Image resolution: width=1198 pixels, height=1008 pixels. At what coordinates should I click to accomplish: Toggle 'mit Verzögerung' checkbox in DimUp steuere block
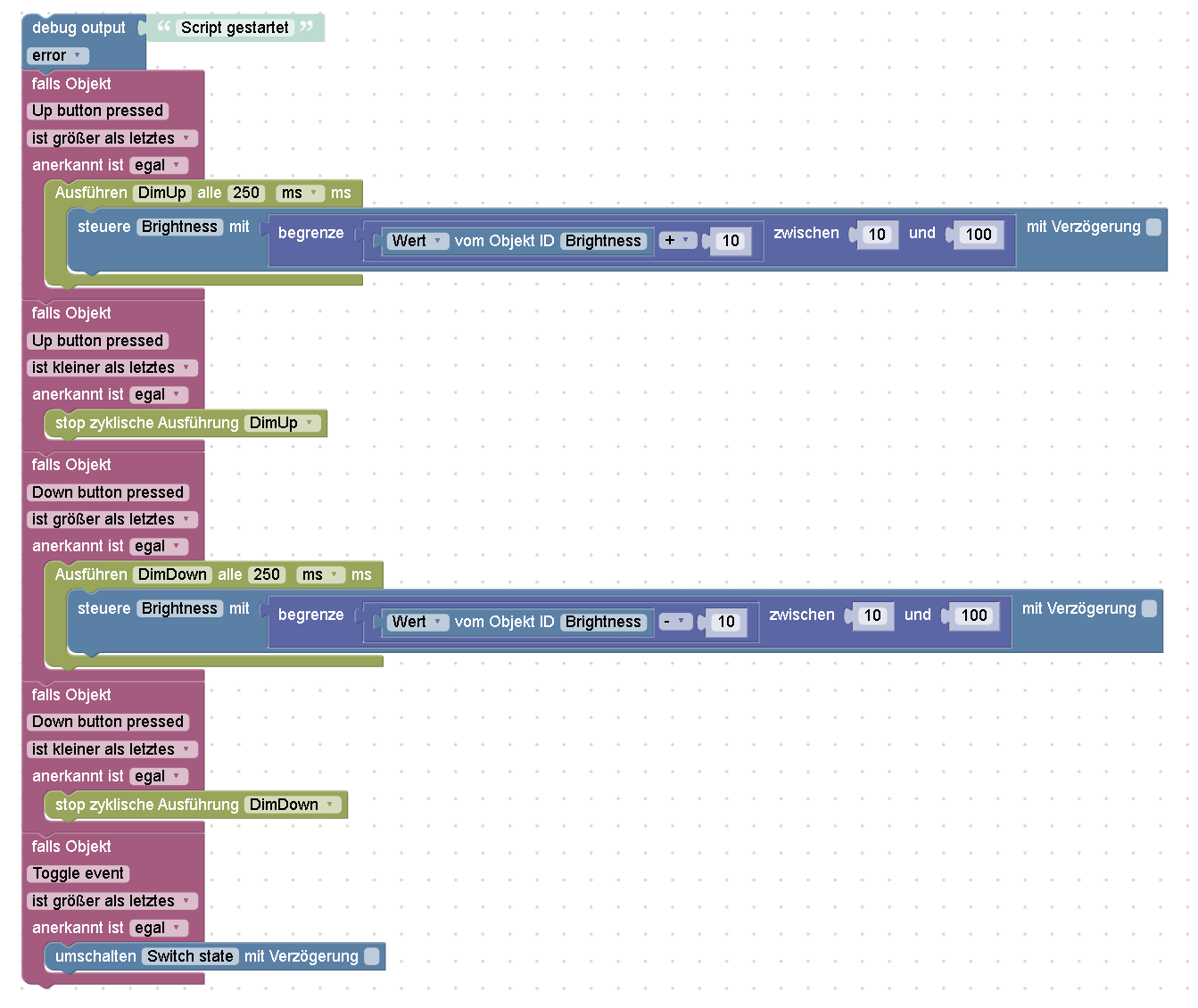[x=1153, y=227]
